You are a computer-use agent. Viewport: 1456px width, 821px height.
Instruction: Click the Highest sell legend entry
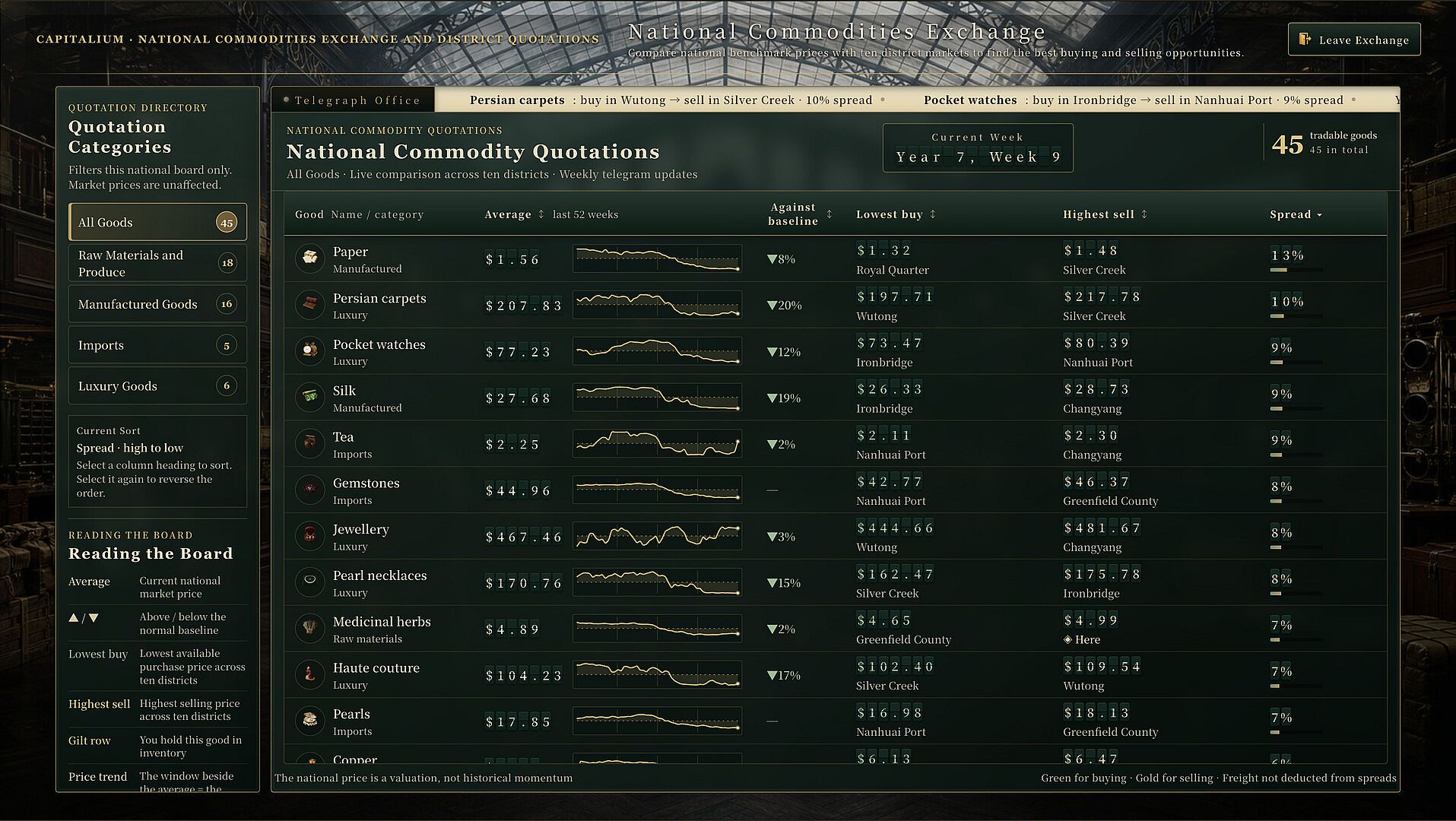click(157, 709)
